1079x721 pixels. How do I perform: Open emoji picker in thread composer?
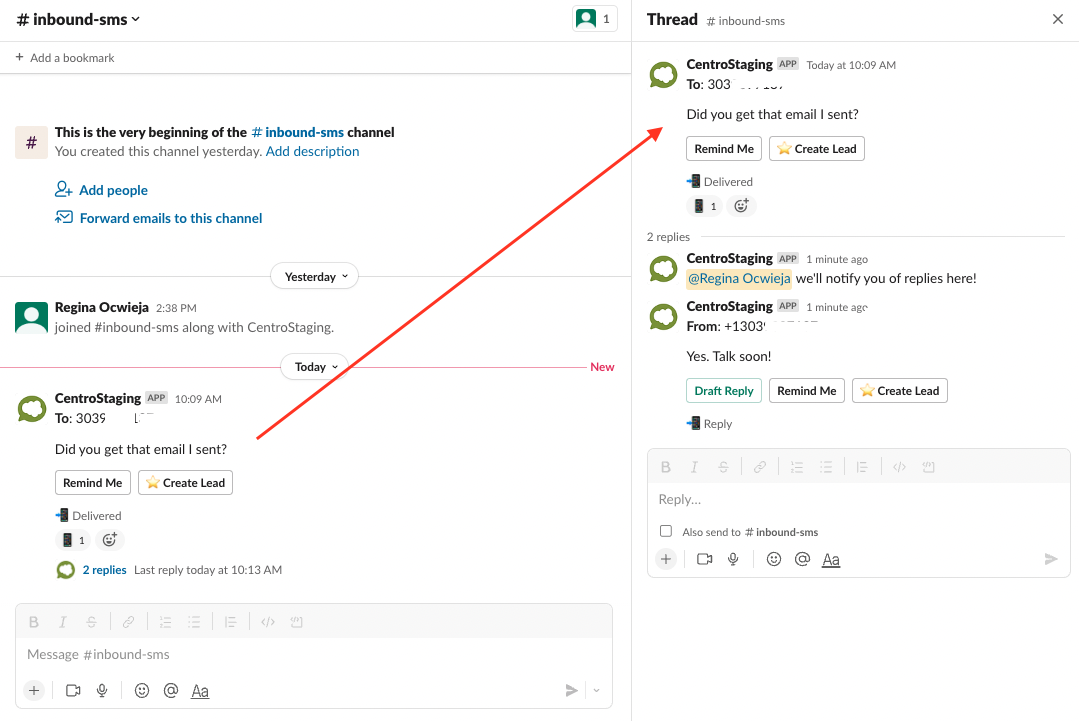click(773, 559)
